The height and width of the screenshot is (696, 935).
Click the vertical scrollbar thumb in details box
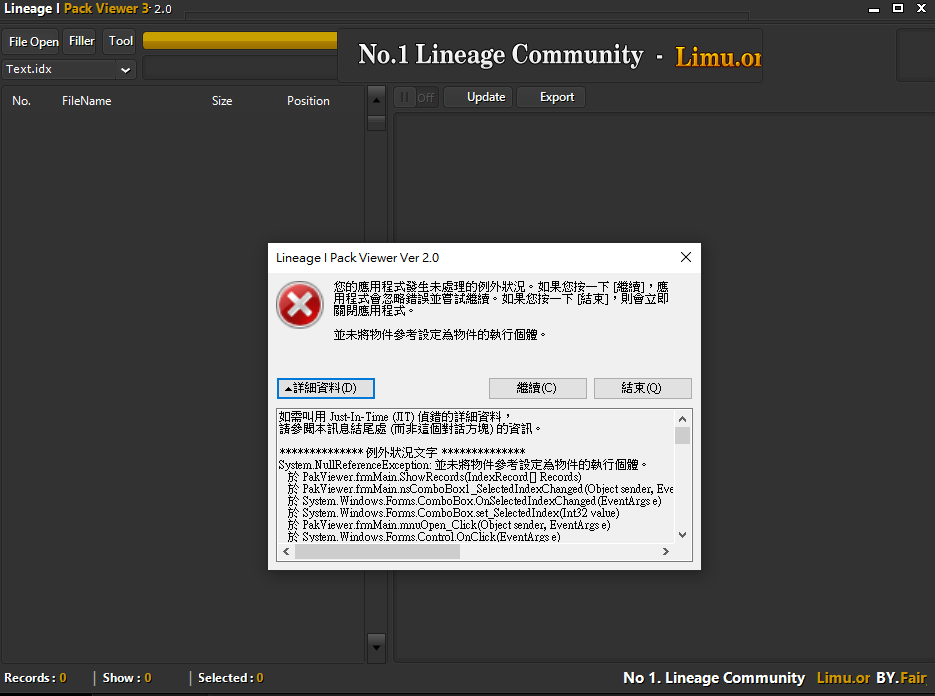point(683,435)
